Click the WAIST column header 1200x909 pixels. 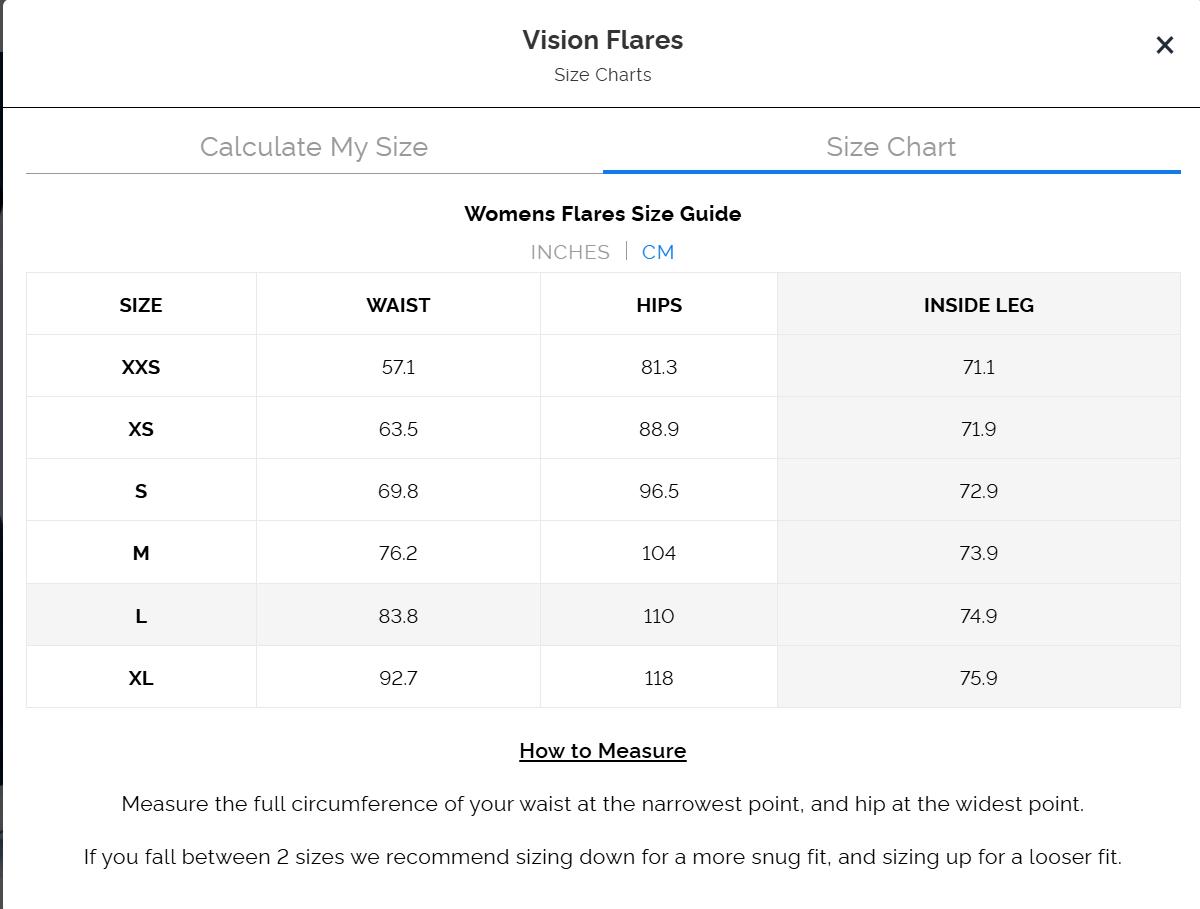[x=398, y=305]
